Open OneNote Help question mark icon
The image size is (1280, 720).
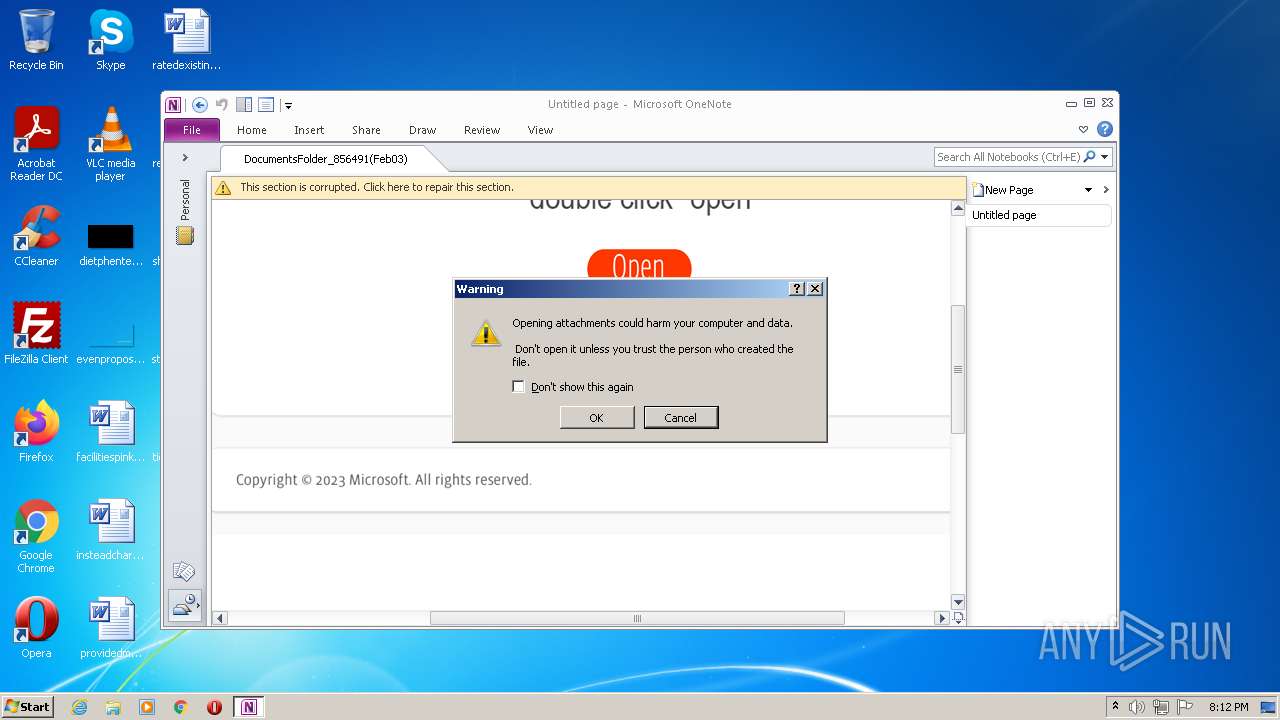(1104, 129)
